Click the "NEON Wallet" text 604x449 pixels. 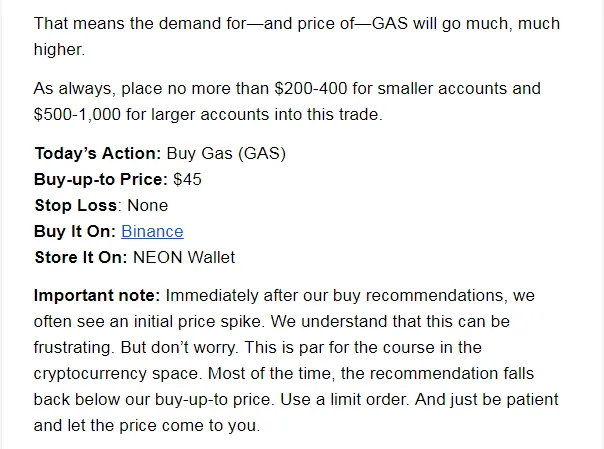pyautogui.click(x=184, y=258)
